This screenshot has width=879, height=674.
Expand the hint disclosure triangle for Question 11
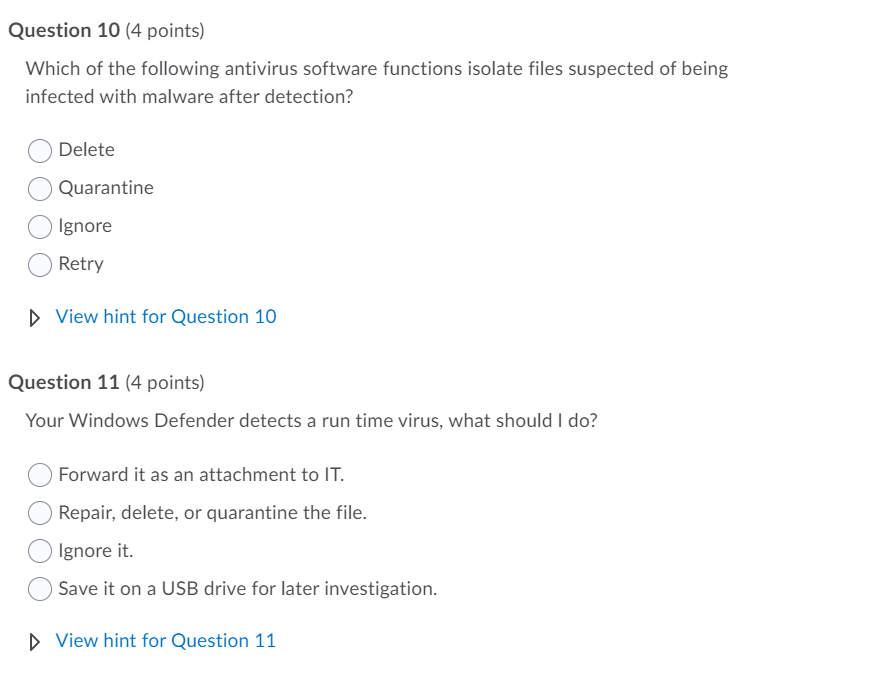pyautogui.click(x=34, y=641)
